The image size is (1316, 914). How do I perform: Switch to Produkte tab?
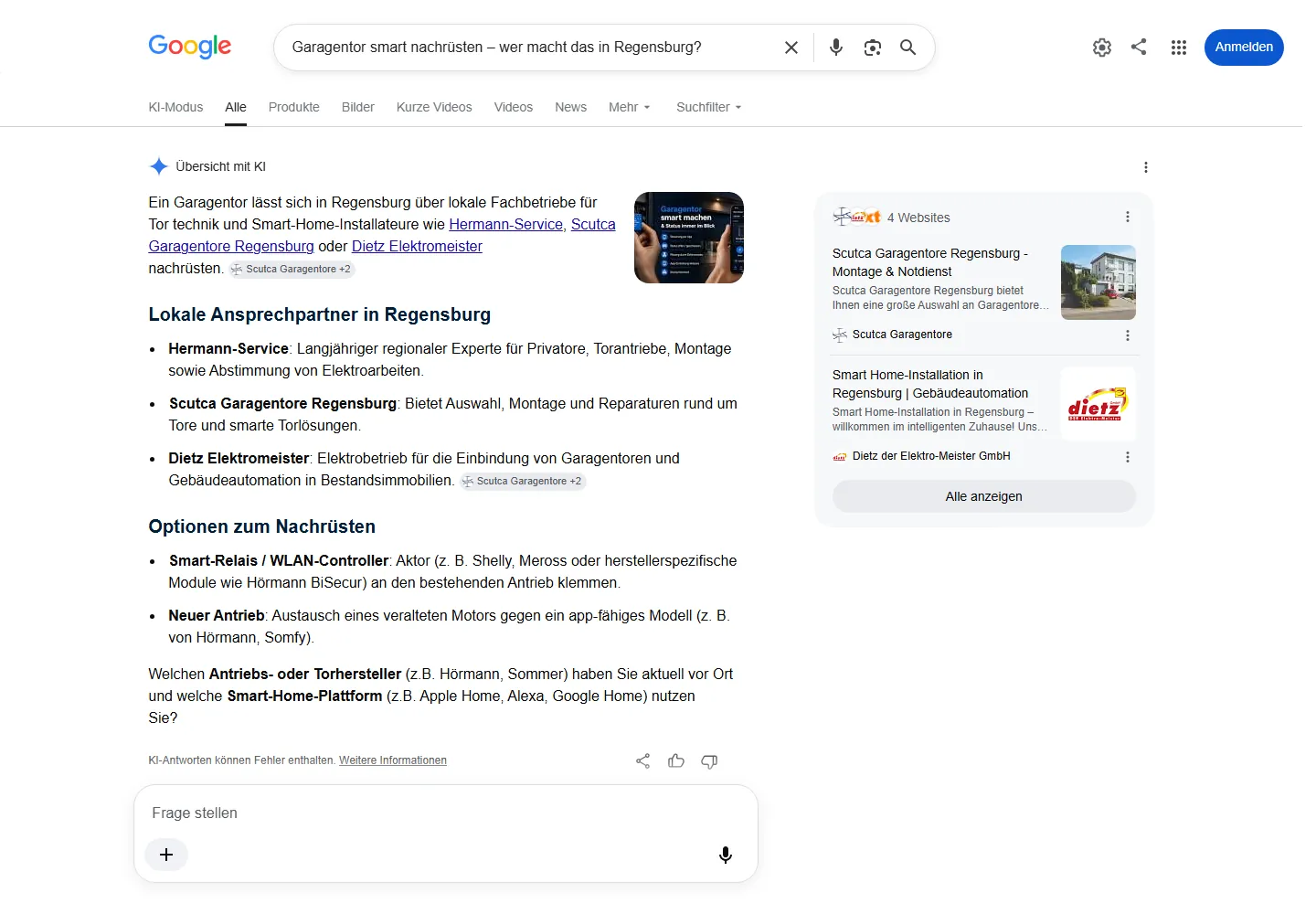pos(294,107)
